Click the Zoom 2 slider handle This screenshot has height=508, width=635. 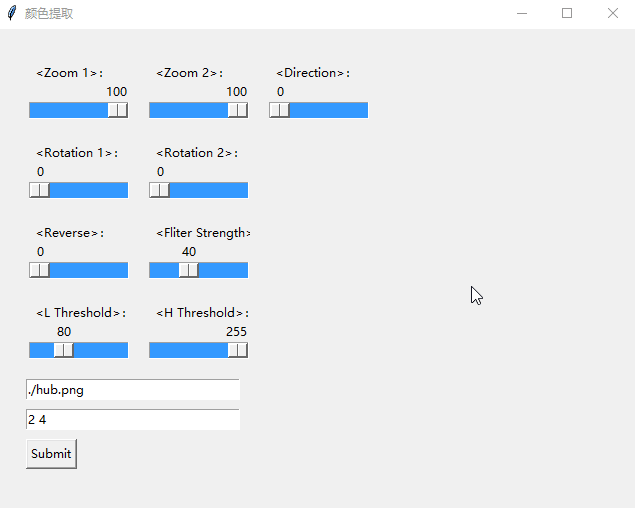[237, 110]
